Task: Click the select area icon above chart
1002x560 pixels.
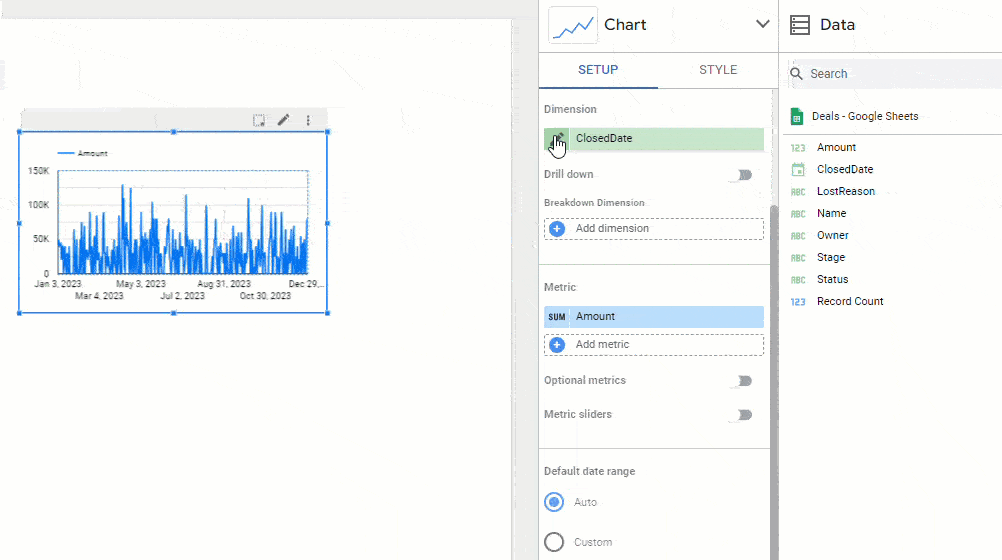Action: (259, 120)
